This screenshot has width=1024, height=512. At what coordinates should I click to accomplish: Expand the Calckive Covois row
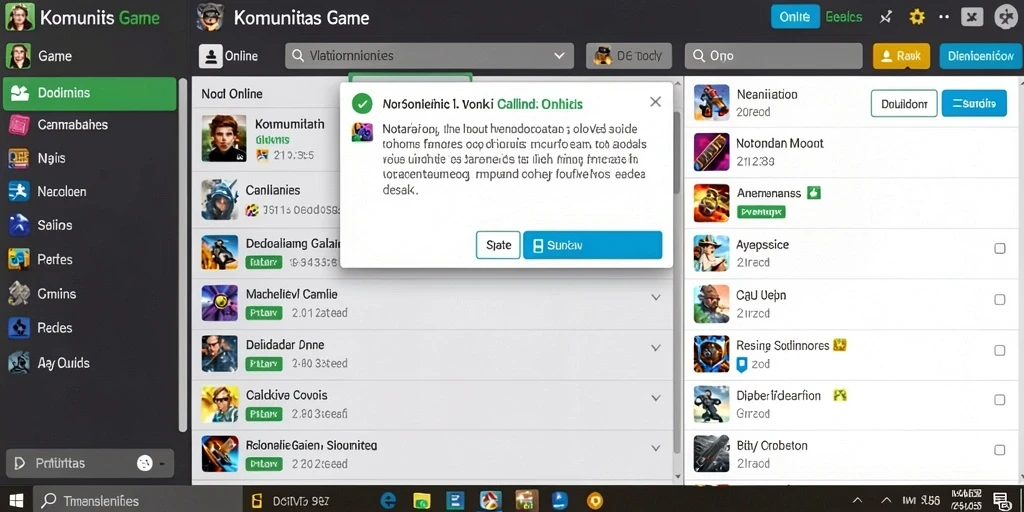[656, 397]
